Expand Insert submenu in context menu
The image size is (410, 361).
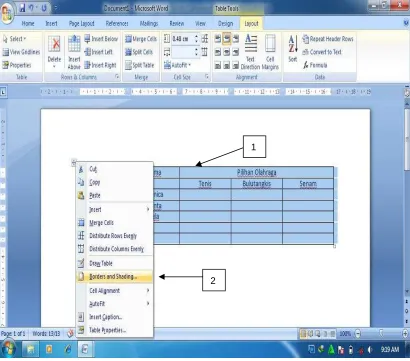click(115, 210)
